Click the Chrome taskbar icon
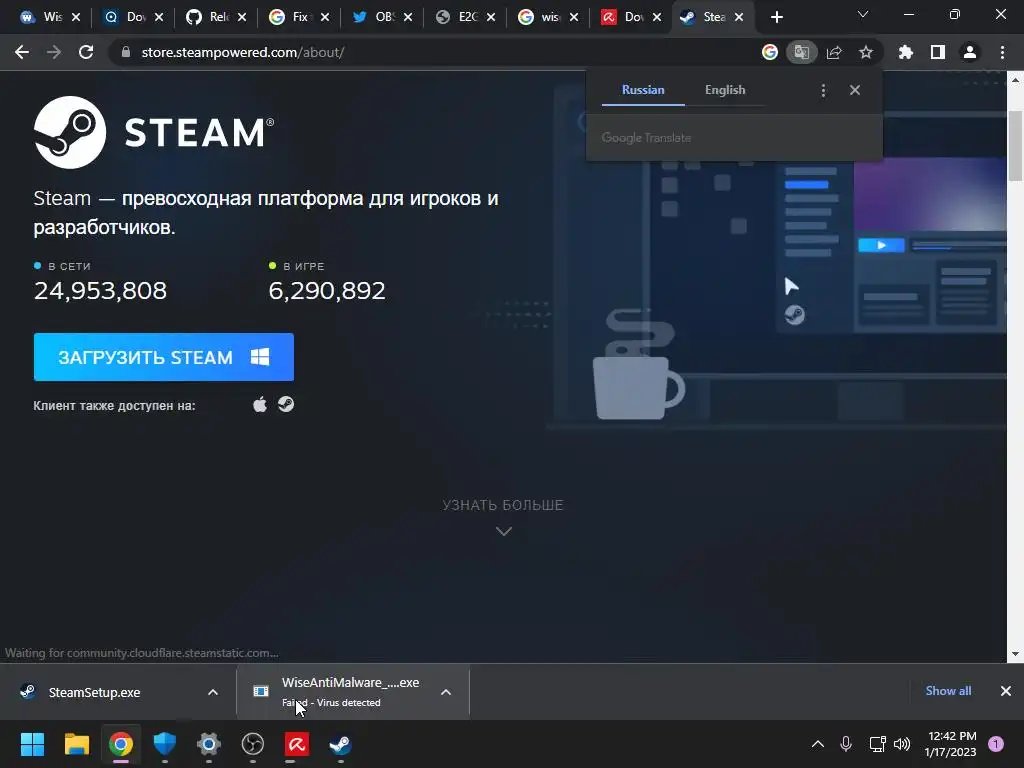The image size is (1024, 768). click(120, 744)
